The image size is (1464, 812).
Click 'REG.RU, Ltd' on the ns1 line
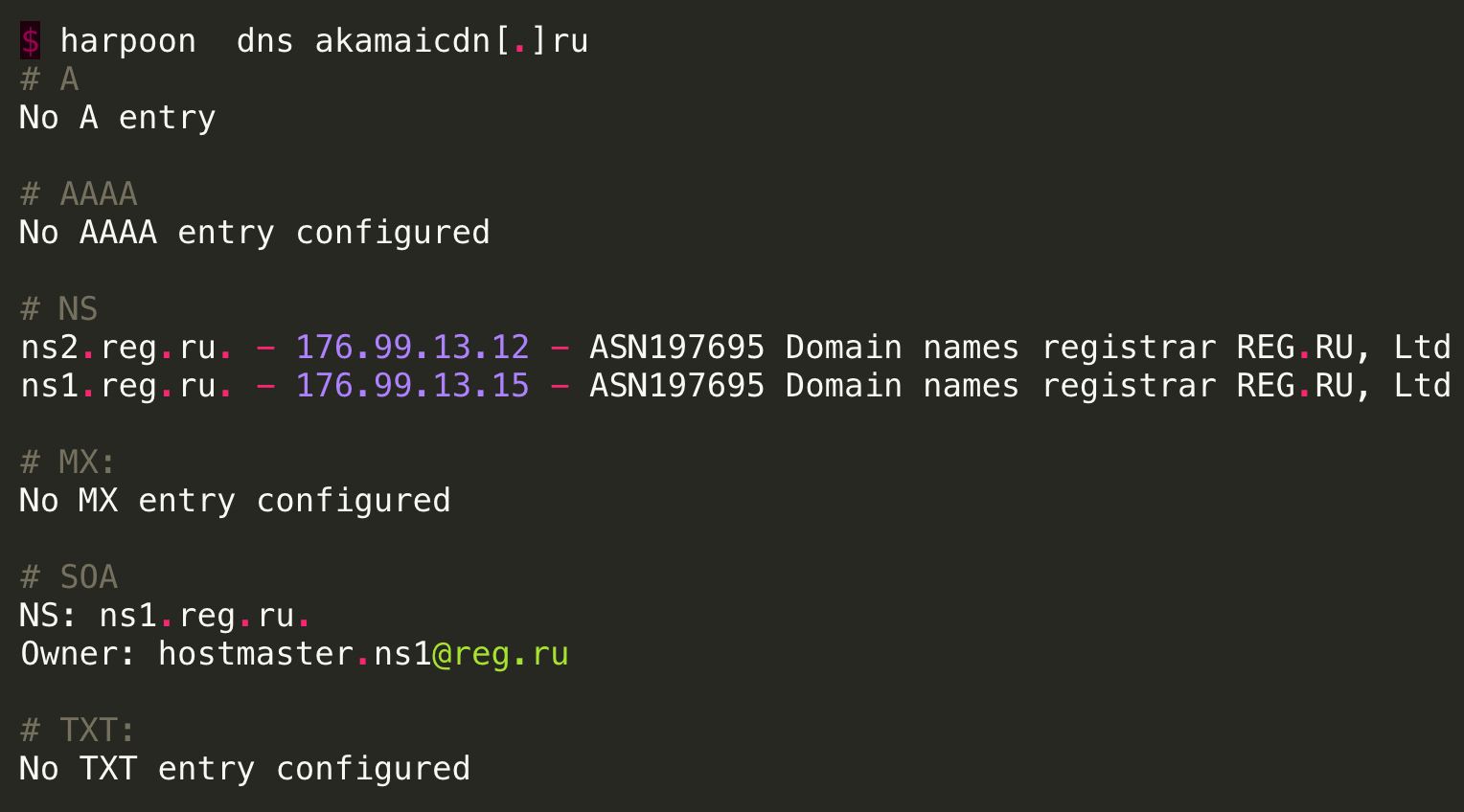pyautogui.click(x=1343, y=386)
